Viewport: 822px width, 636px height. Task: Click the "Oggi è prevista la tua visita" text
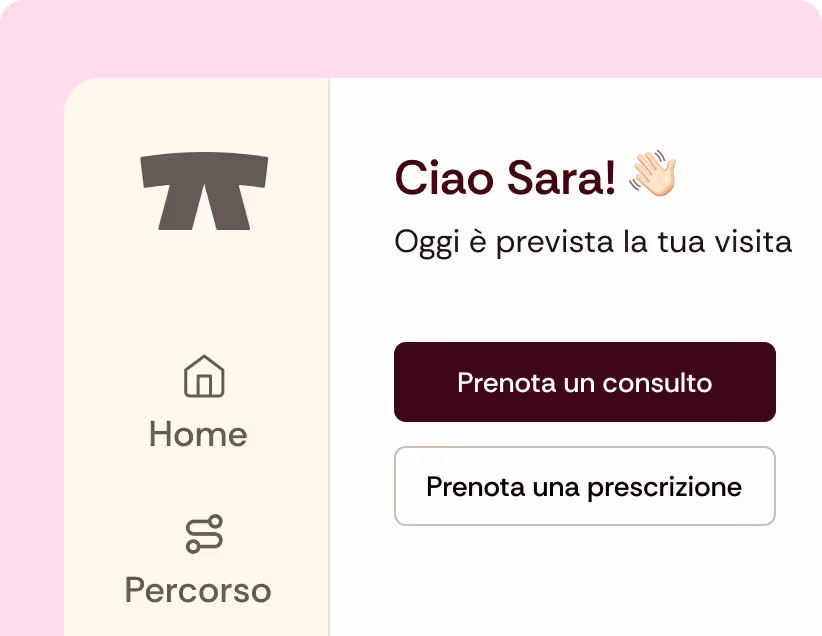click(593, 243)
